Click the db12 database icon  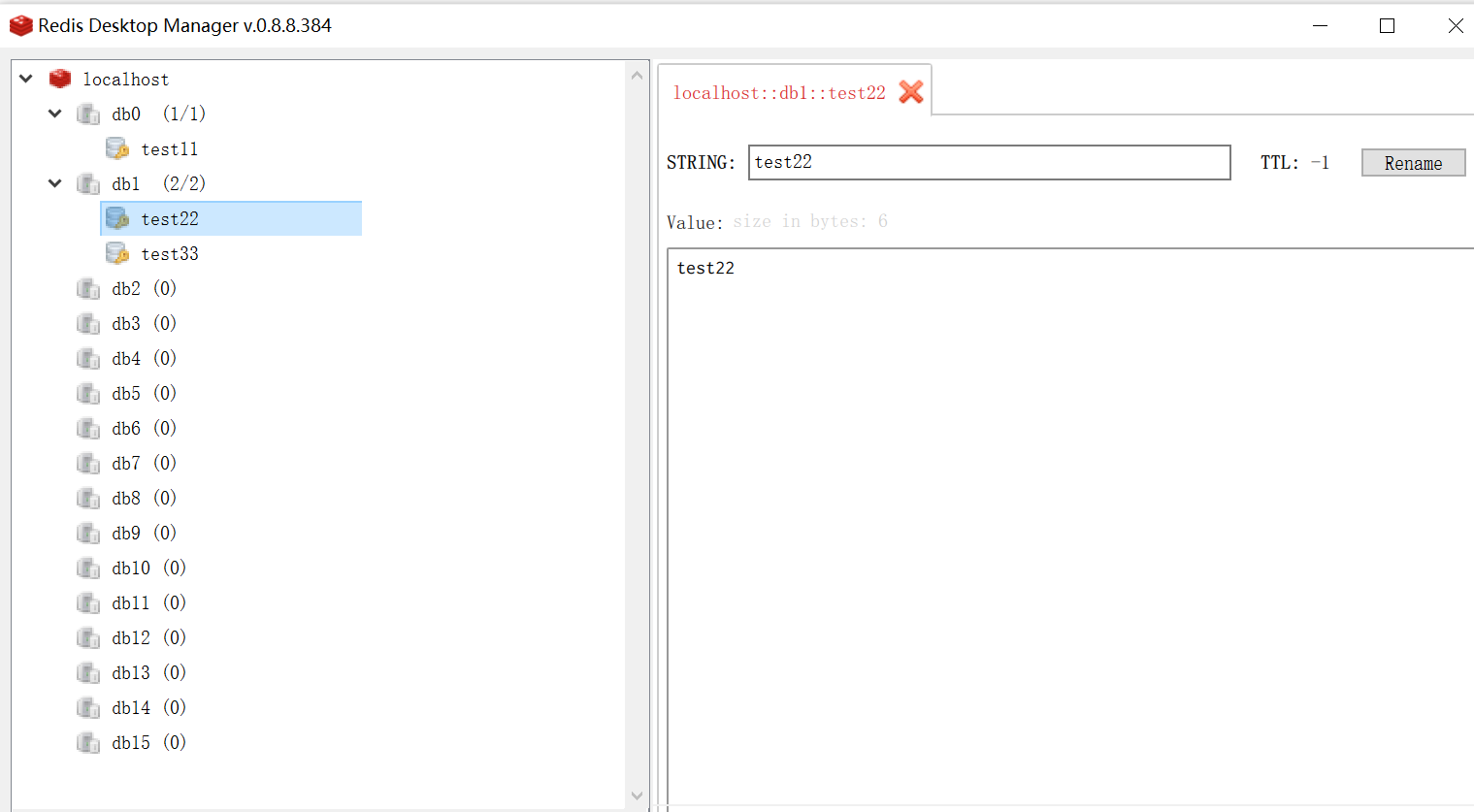coord(88,638)
